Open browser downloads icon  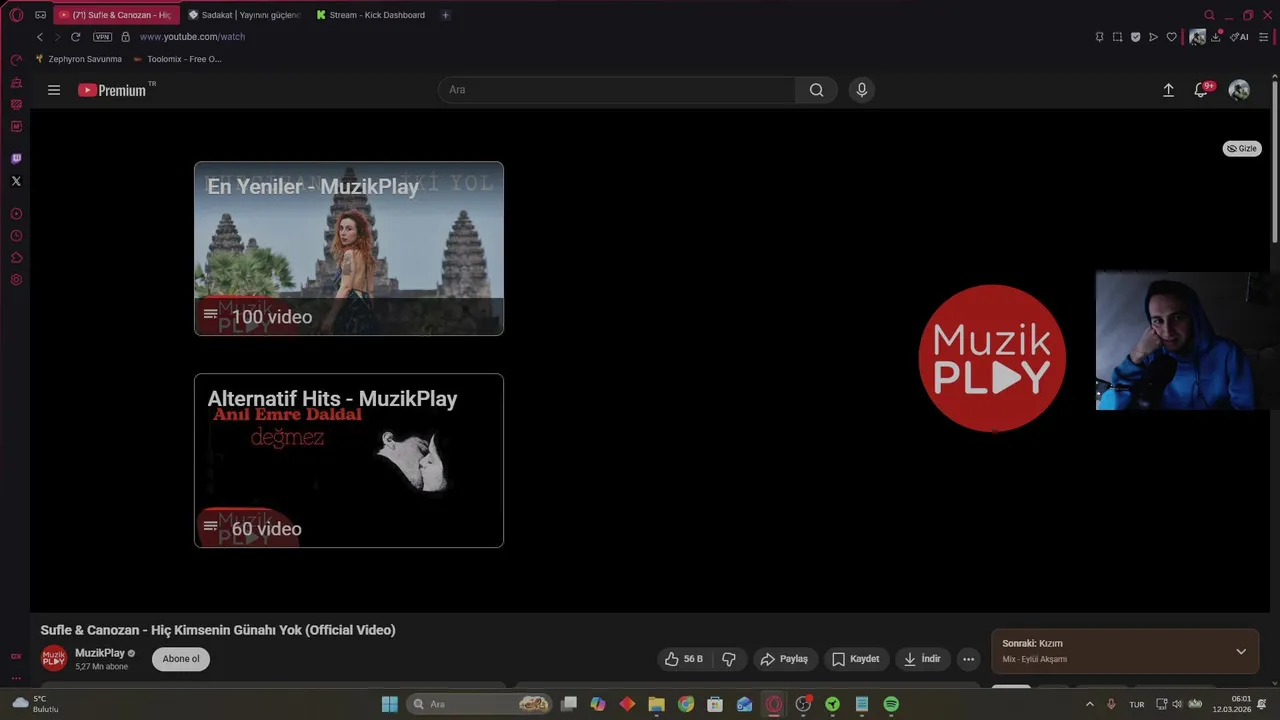1216,37
